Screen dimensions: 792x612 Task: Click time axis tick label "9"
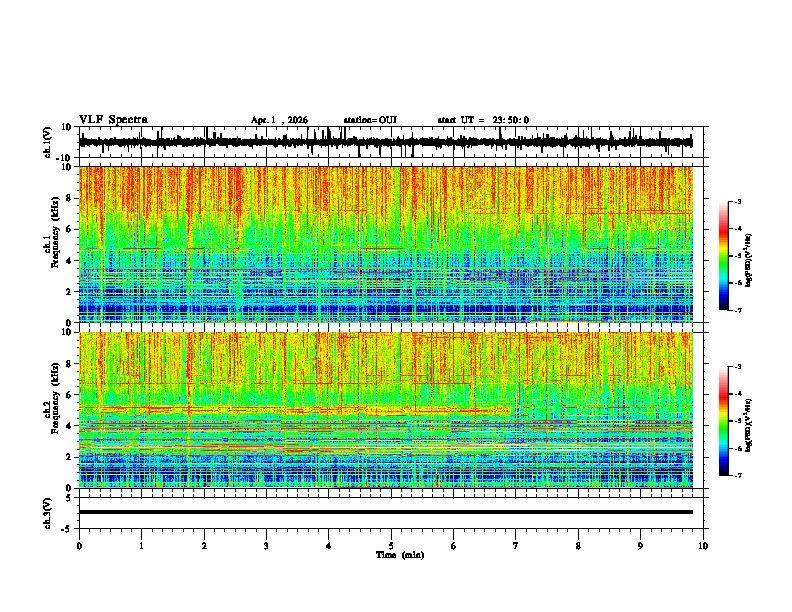[640, 546]
